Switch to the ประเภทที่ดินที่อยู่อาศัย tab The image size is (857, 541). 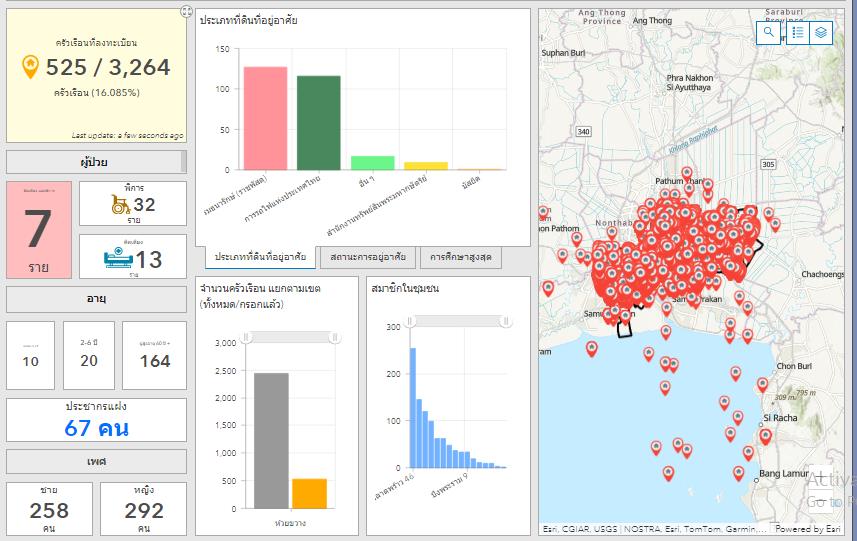click(260, 257)
